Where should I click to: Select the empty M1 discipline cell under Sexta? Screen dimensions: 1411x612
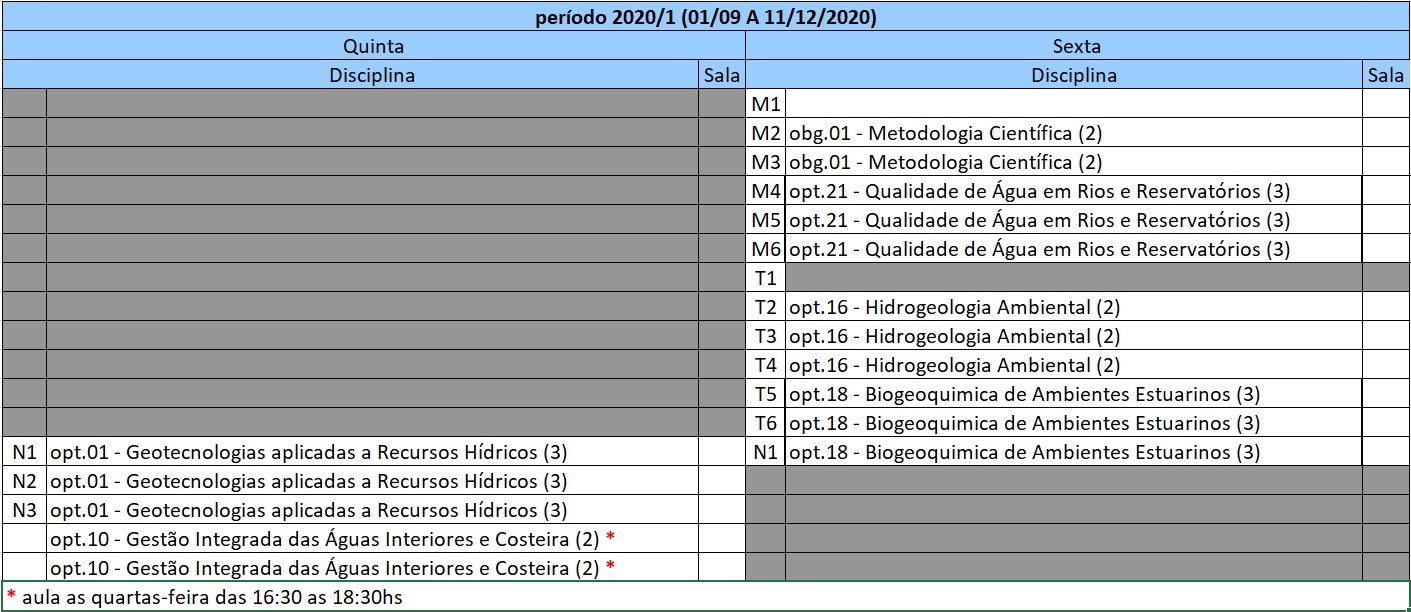pos(1074,104)
